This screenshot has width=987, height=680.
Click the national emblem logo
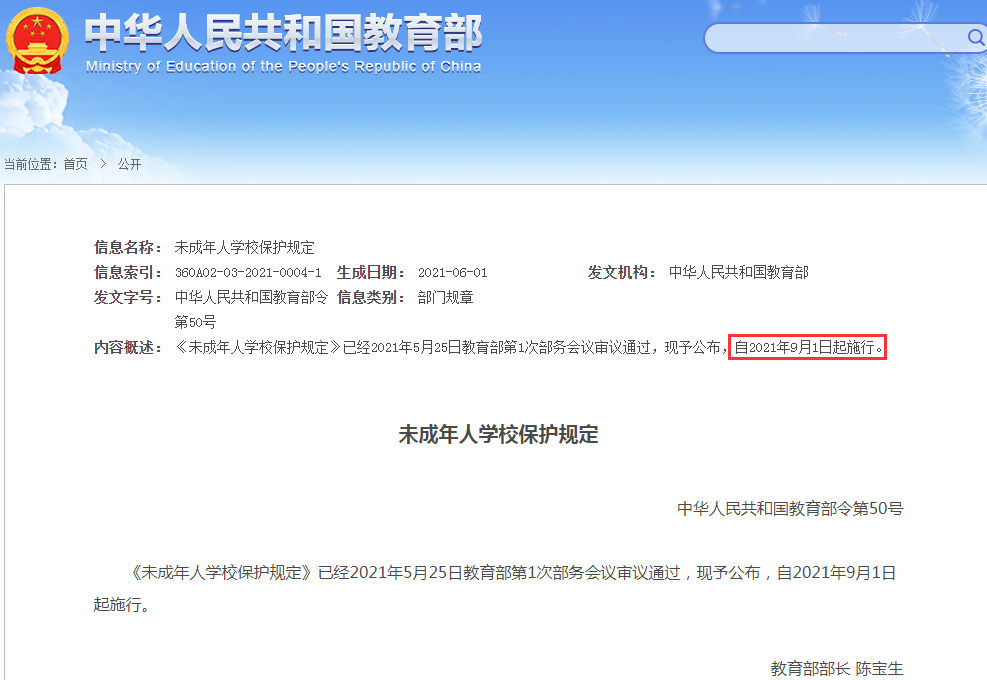tap(37, 41)
